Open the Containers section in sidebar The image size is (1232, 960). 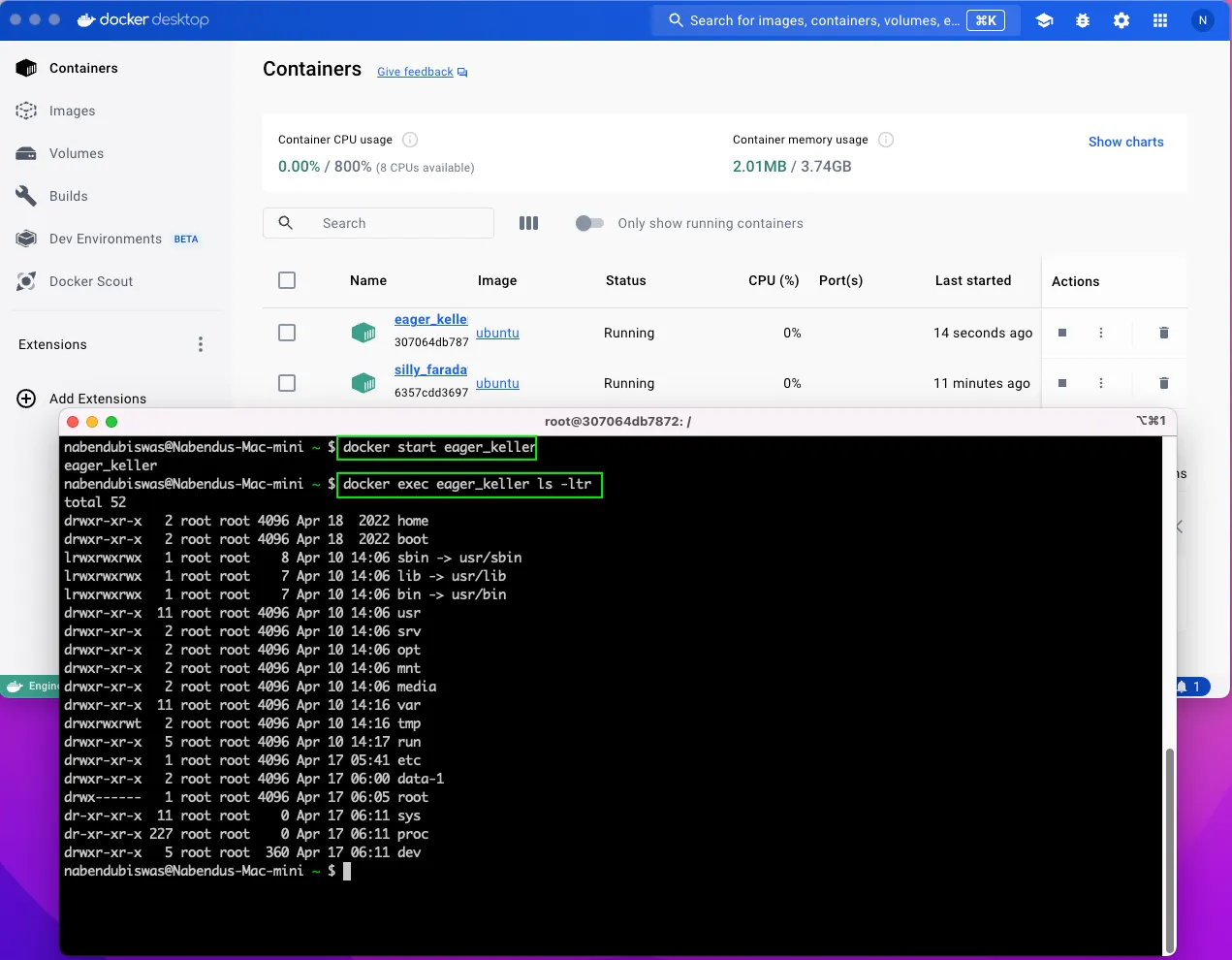coord(84,68)
